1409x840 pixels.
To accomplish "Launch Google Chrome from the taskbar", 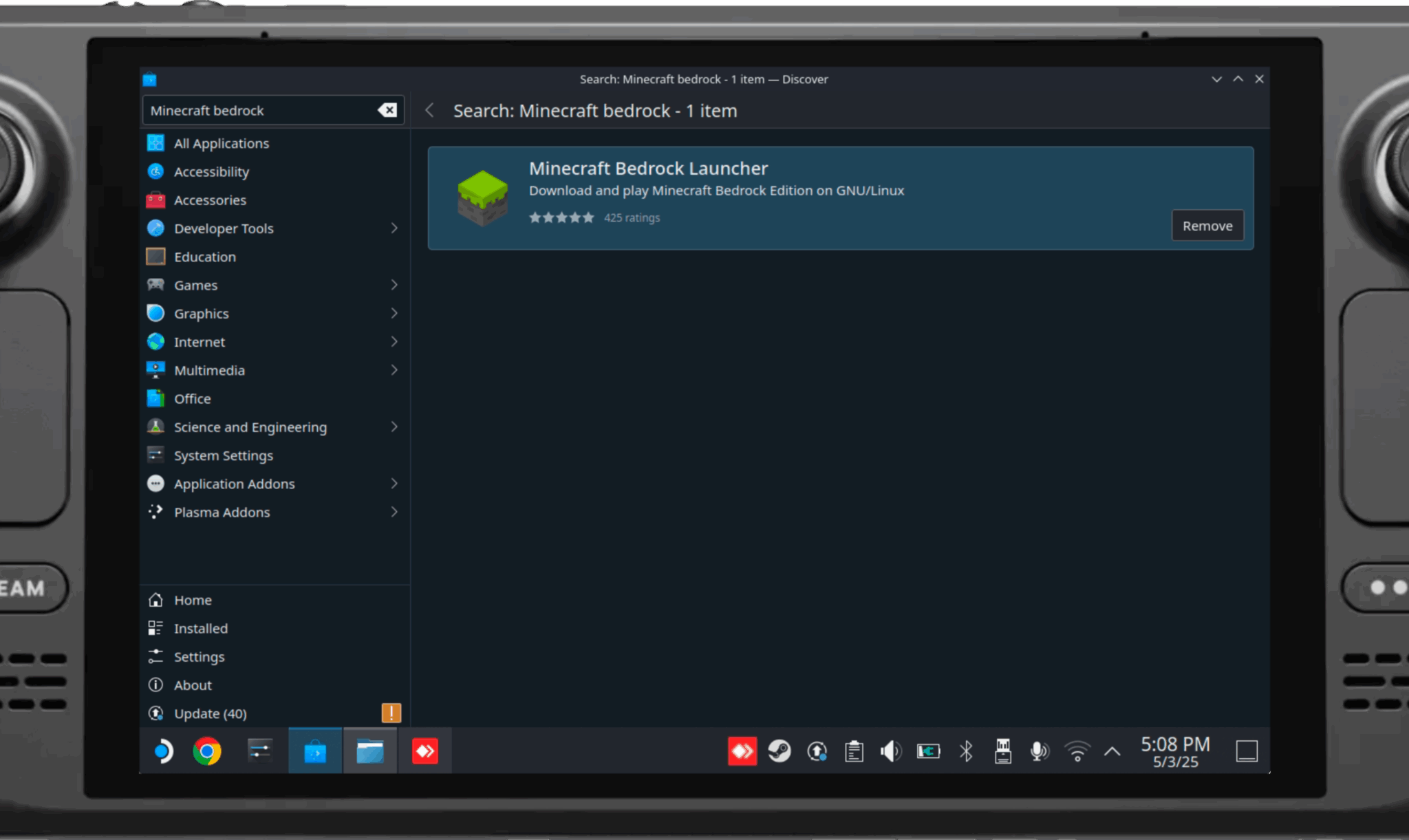I will [x=208, y=751].
